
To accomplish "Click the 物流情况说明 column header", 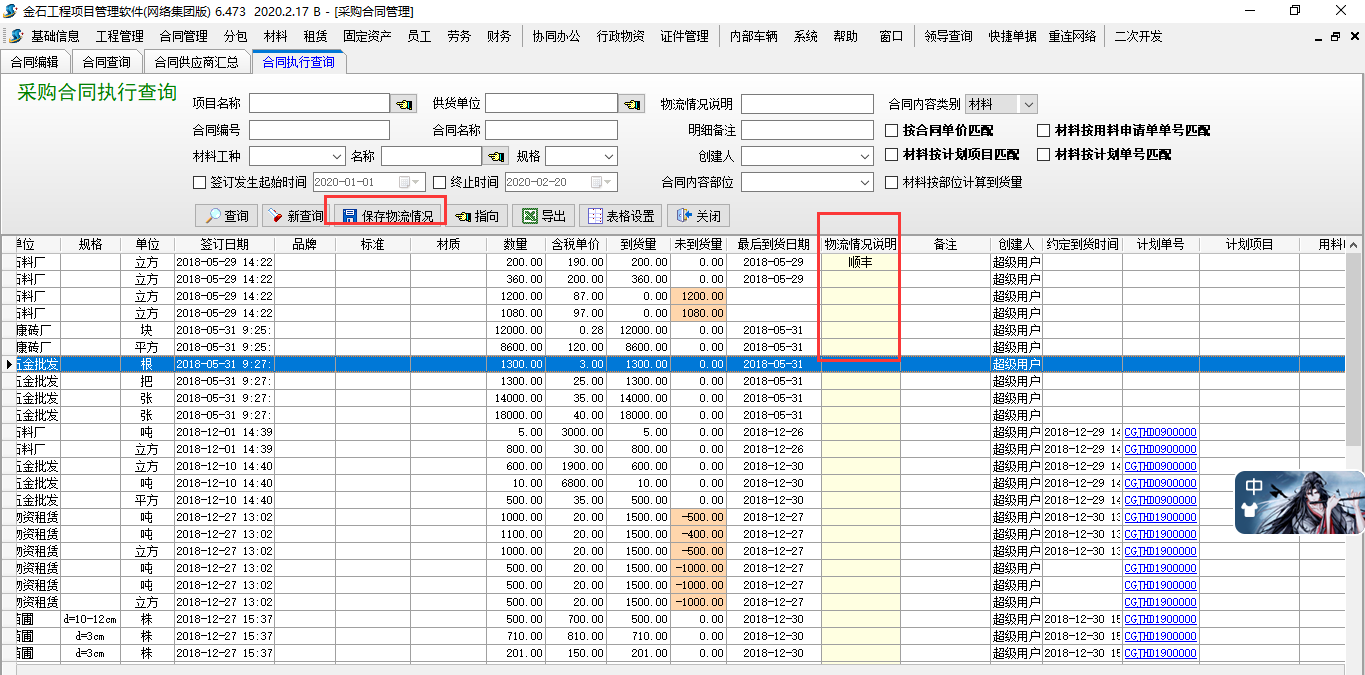I will [860, 244].
